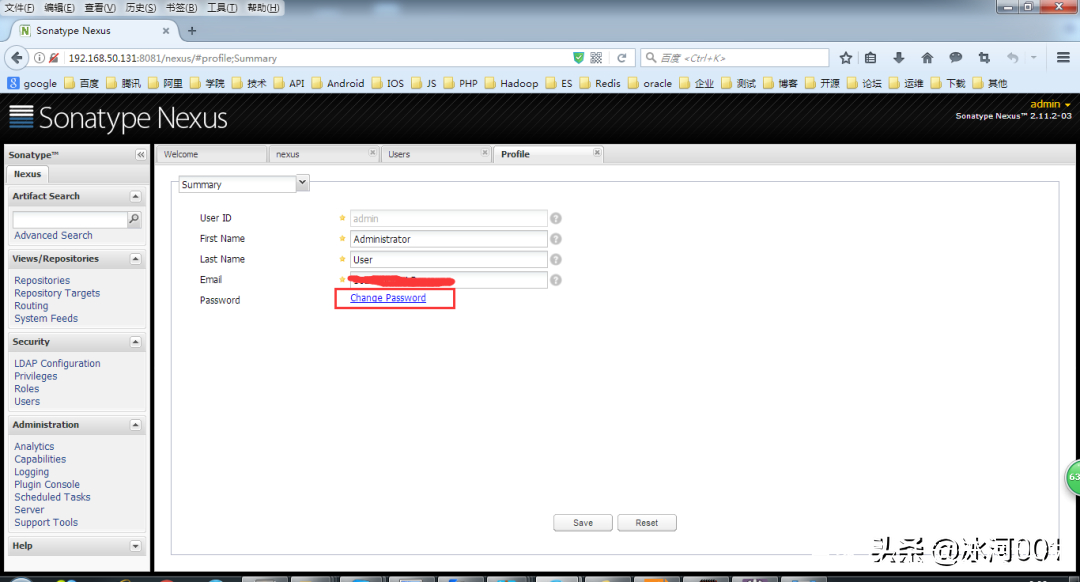This screenshot has height=582, width=1080.
Task: Collapse the Security section
Action: [x=136, y=342]
